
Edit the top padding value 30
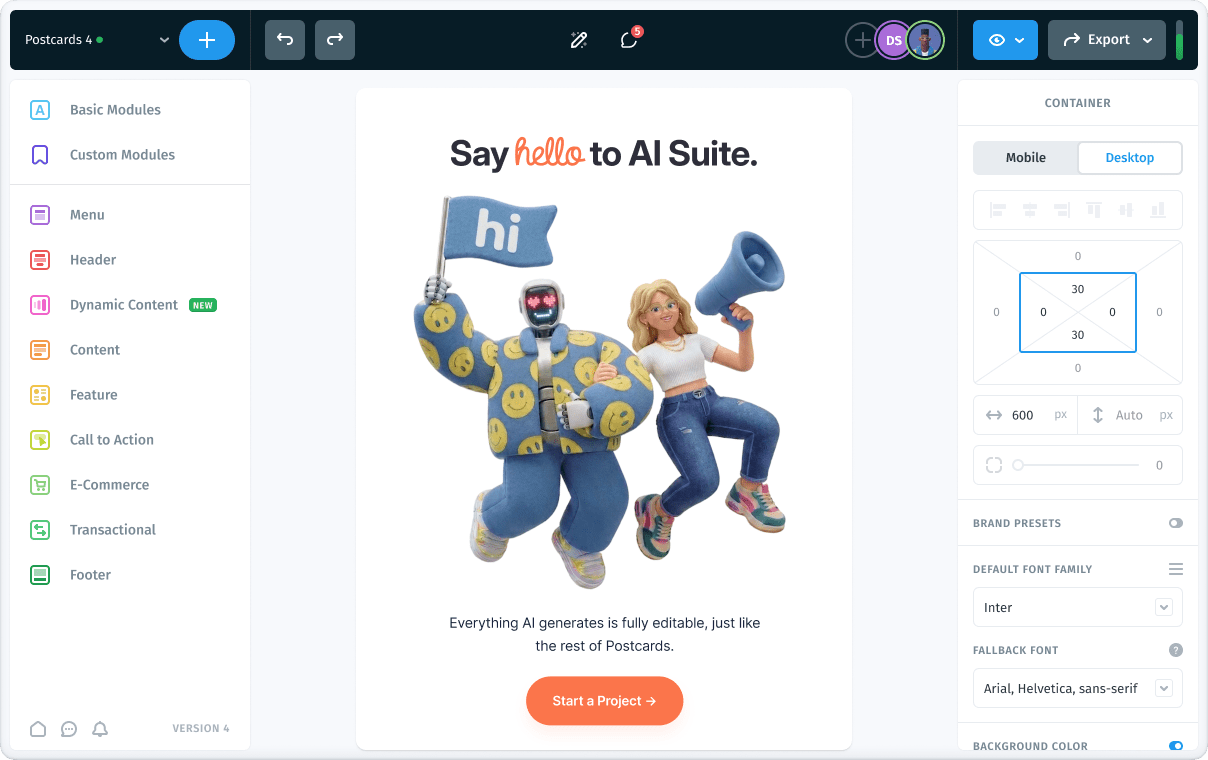pyautogui.click(x=1078, y=289)
